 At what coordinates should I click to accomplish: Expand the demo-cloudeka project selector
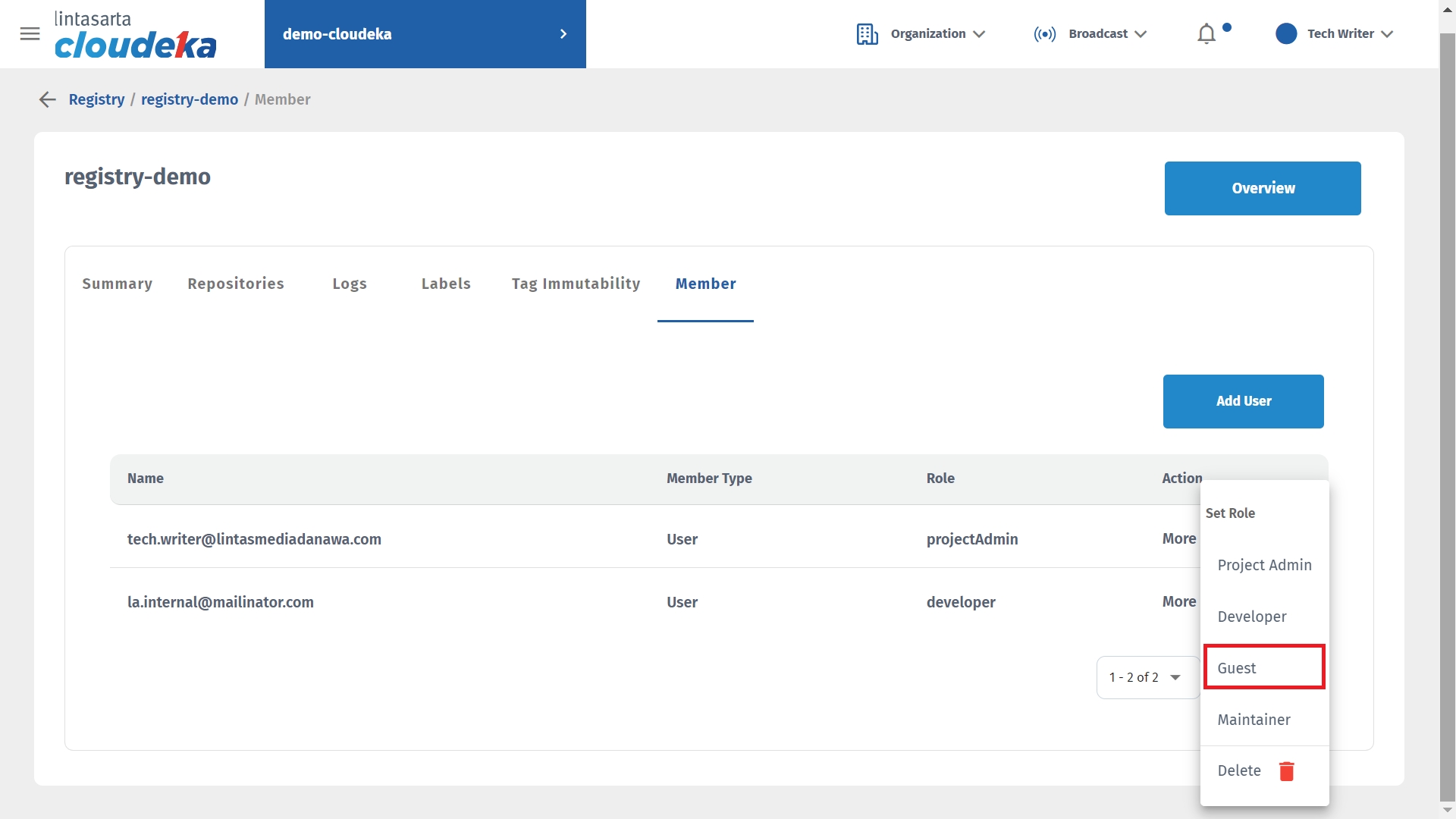click(563, 34)
